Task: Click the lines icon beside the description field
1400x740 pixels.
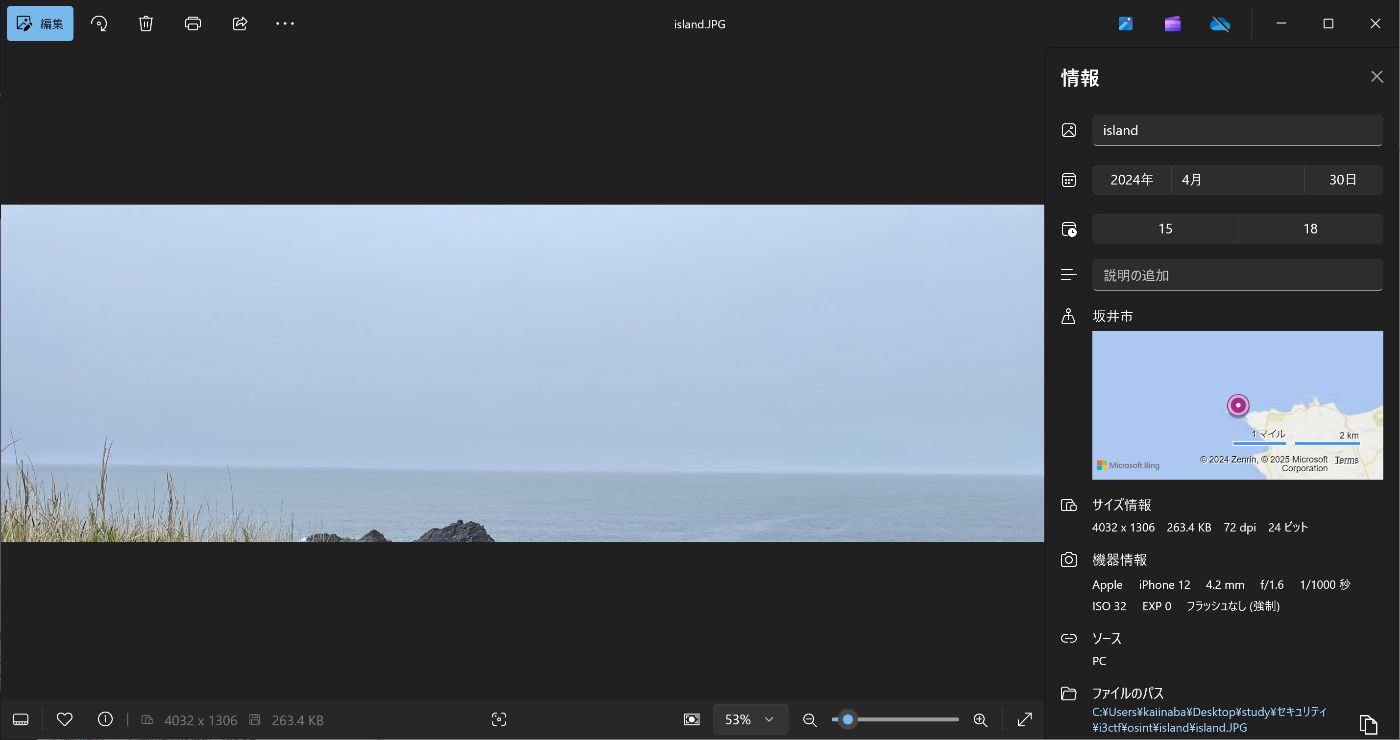Action: coord(1069,275)
